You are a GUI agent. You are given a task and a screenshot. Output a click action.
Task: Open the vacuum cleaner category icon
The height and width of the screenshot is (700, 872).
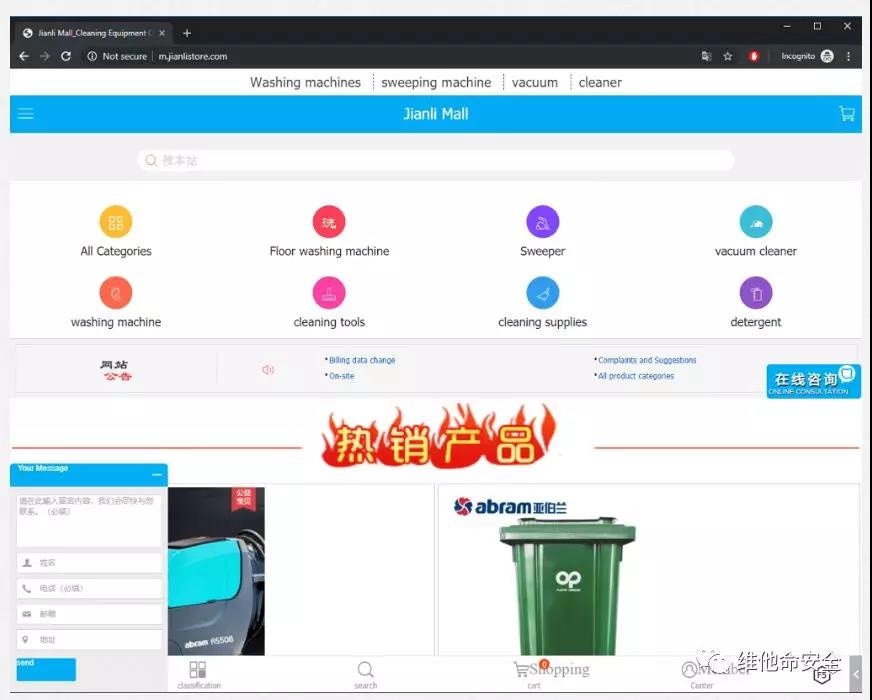coord(755,222)
